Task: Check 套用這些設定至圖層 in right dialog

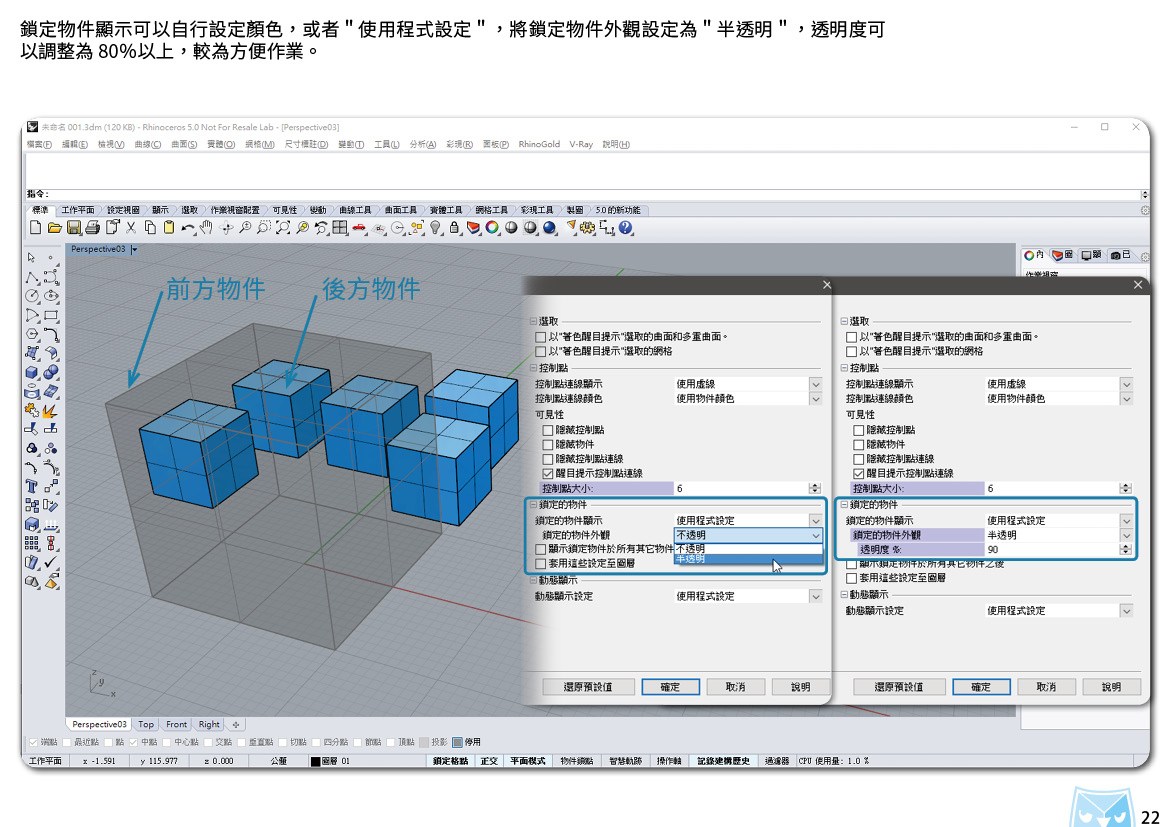Action: click(x=851, y=578)
